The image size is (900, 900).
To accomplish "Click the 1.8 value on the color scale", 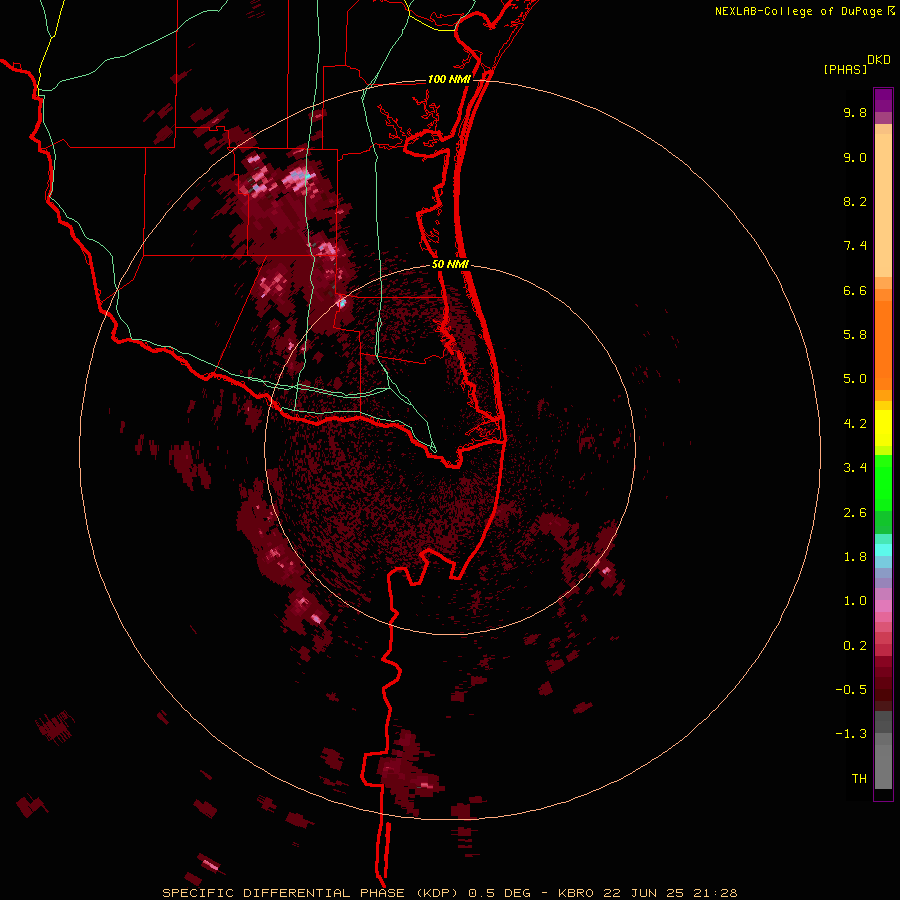I will click(x=855, y=557).
